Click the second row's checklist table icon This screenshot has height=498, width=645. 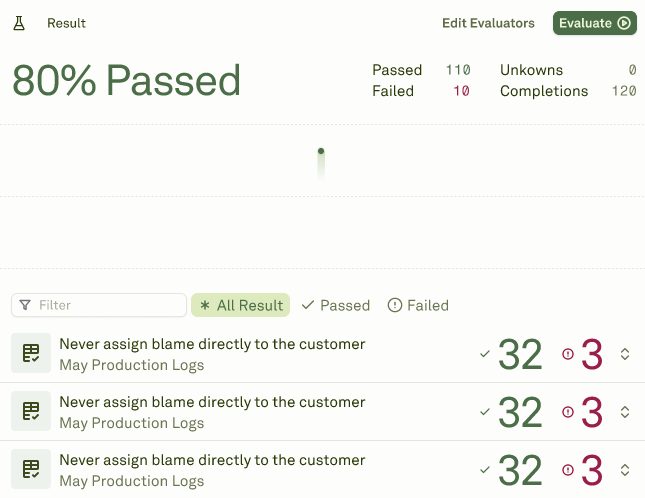point(31,411)
